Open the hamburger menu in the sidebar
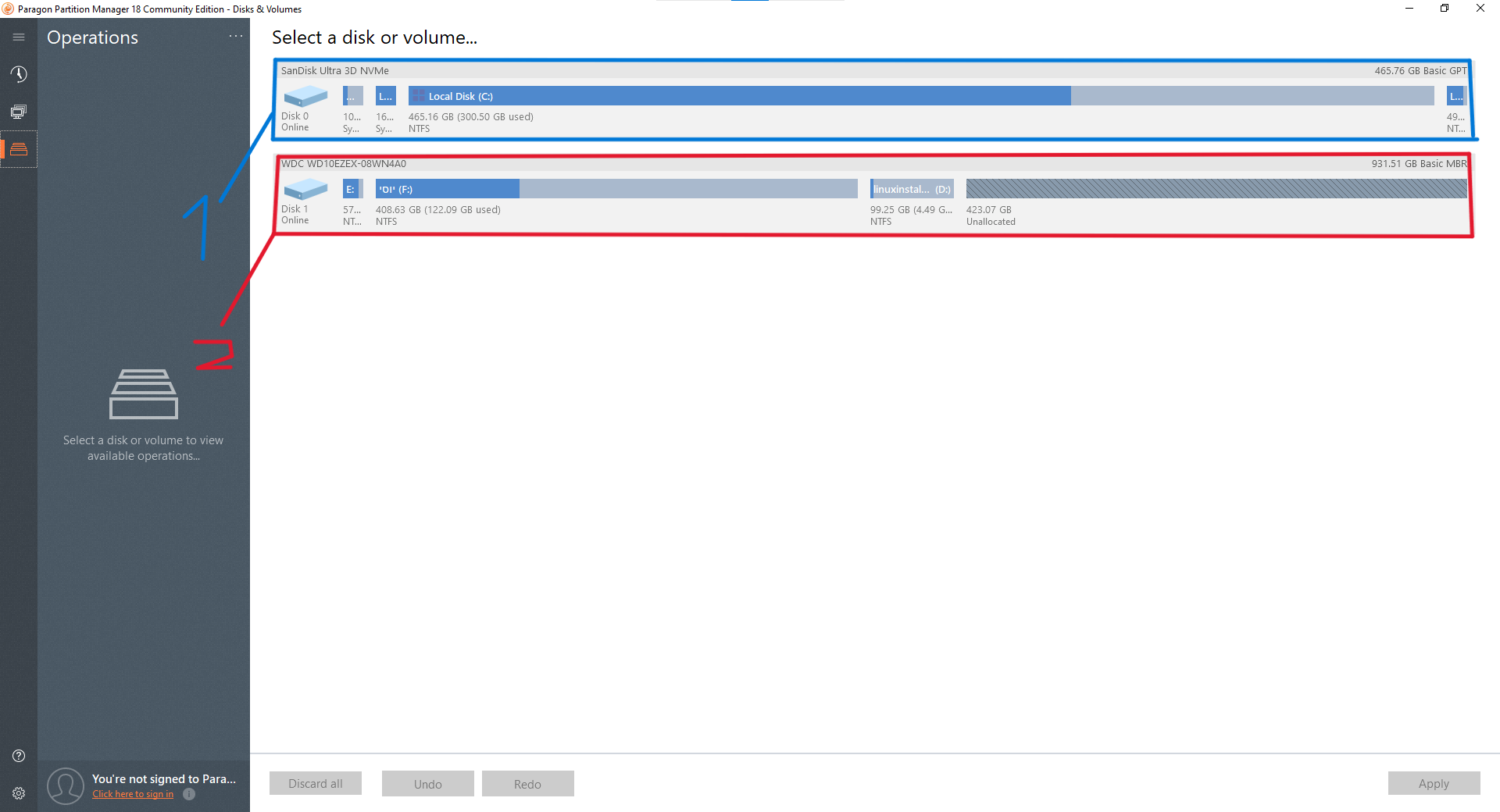 click(x=19, y=37)
